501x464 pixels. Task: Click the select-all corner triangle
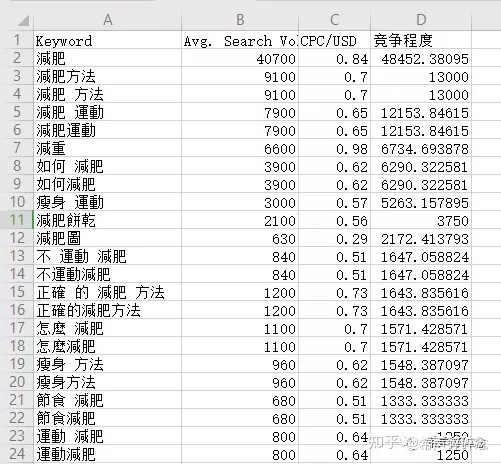(x=24, y=21)
